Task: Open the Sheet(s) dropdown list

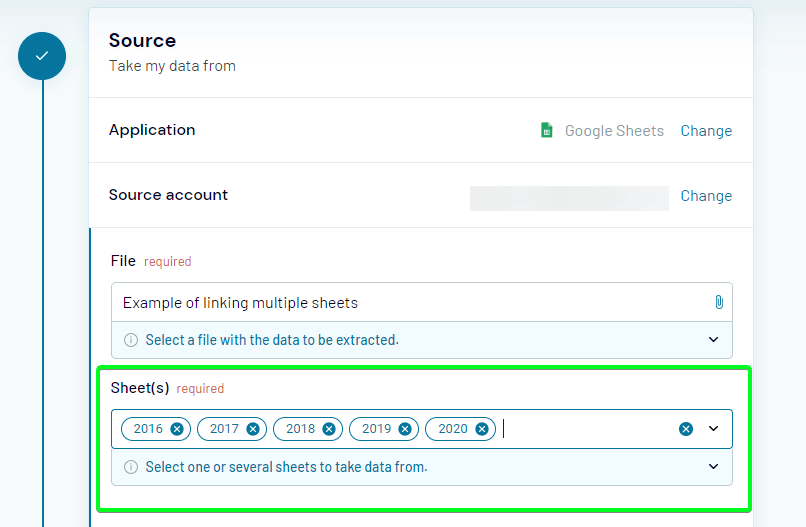Action: tap(713, 428)
